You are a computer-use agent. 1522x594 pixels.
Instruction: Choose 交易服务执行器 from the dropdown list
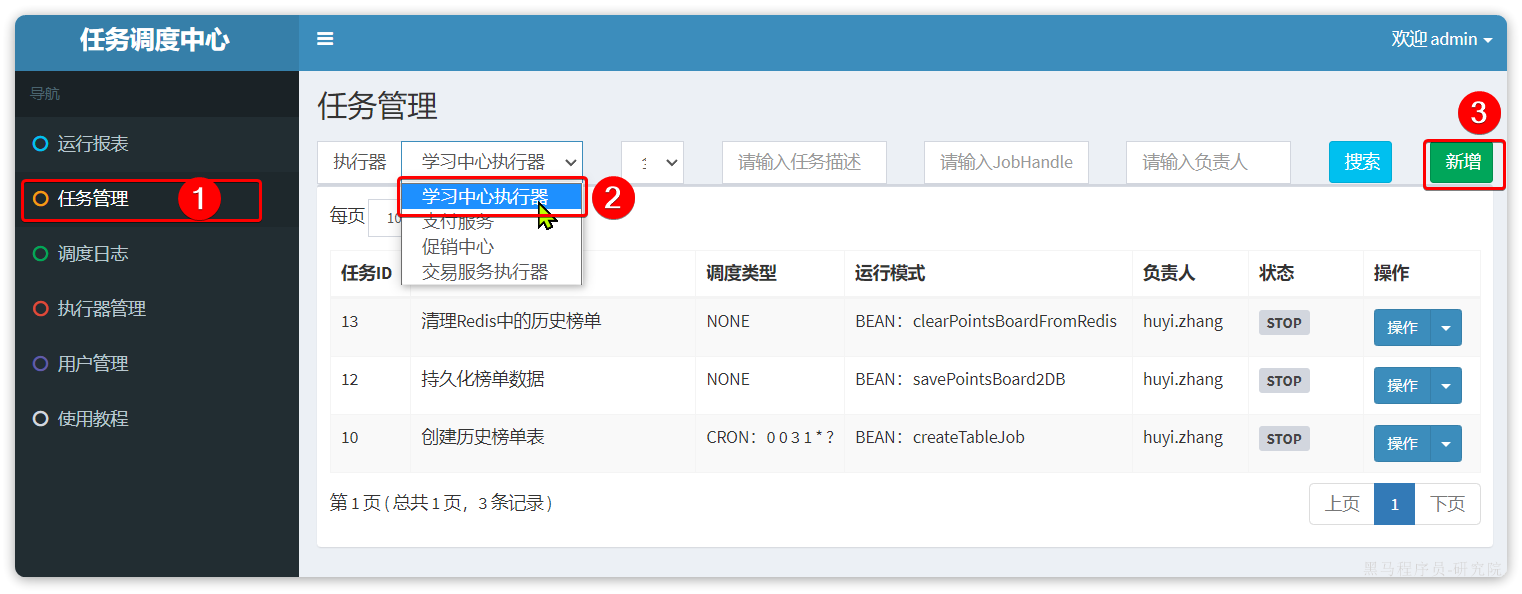point(490,271)
